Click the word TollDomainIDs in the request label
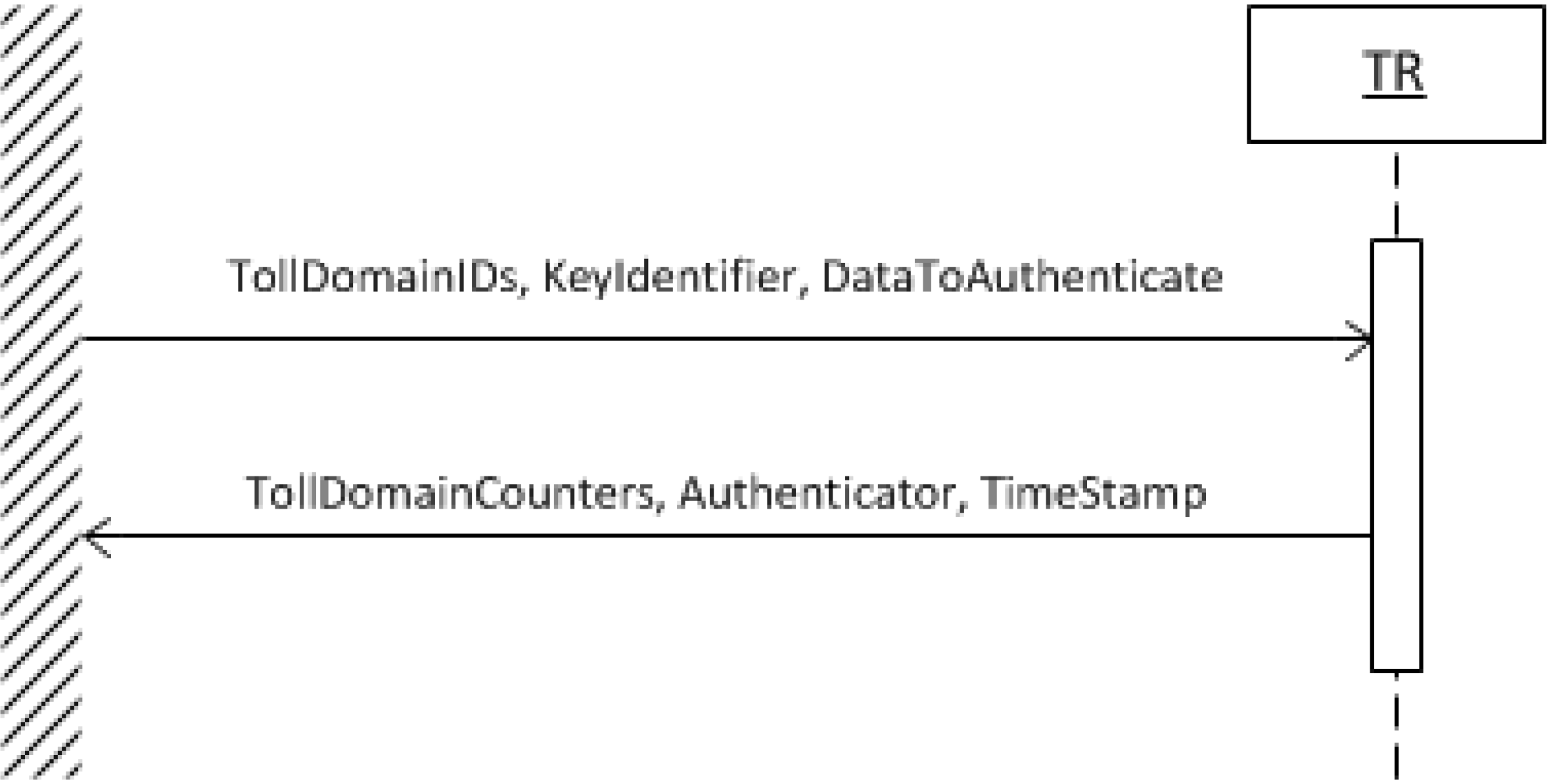Image resolution: width=1547 pixels, height=784 pixels. 372,277
